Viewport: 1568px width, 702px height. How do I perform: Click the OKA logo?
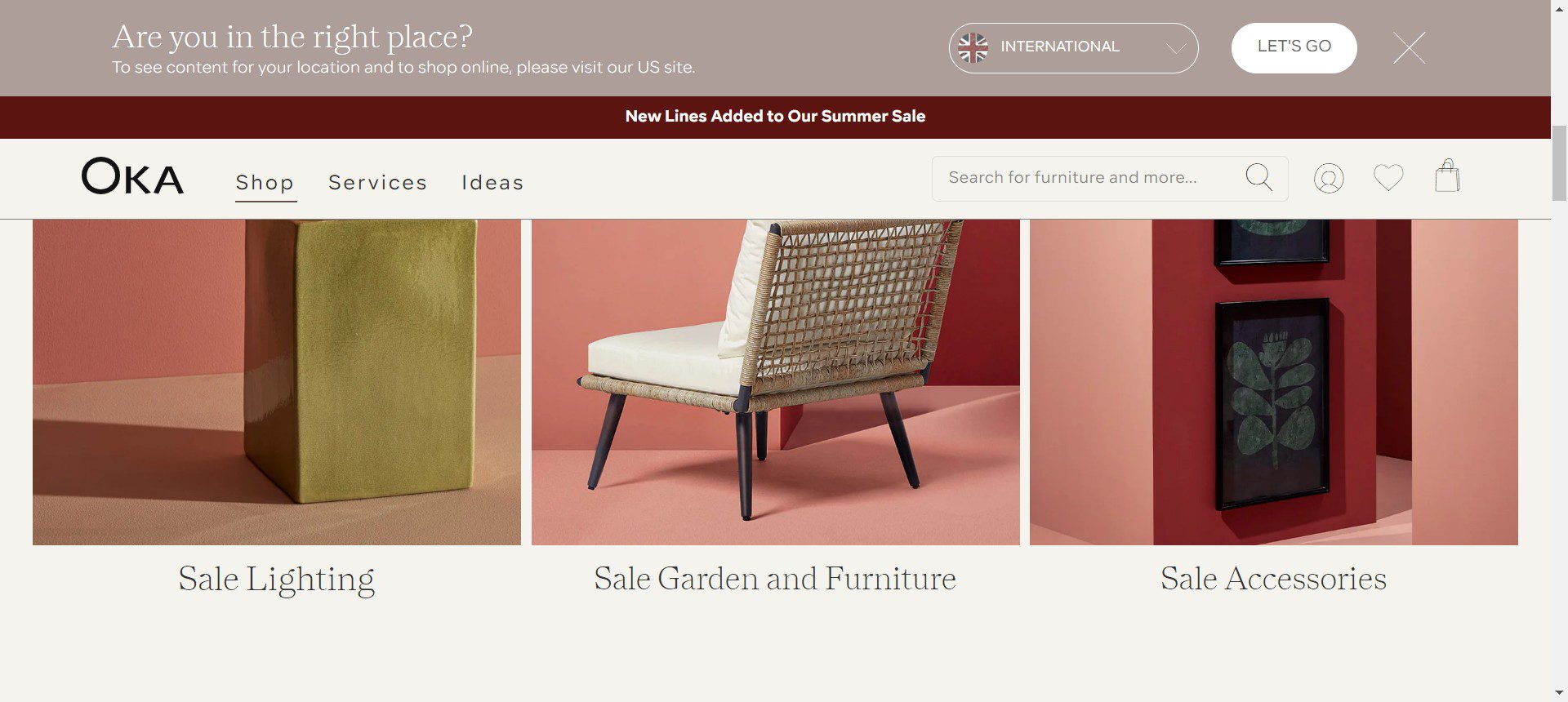point(132,176)
